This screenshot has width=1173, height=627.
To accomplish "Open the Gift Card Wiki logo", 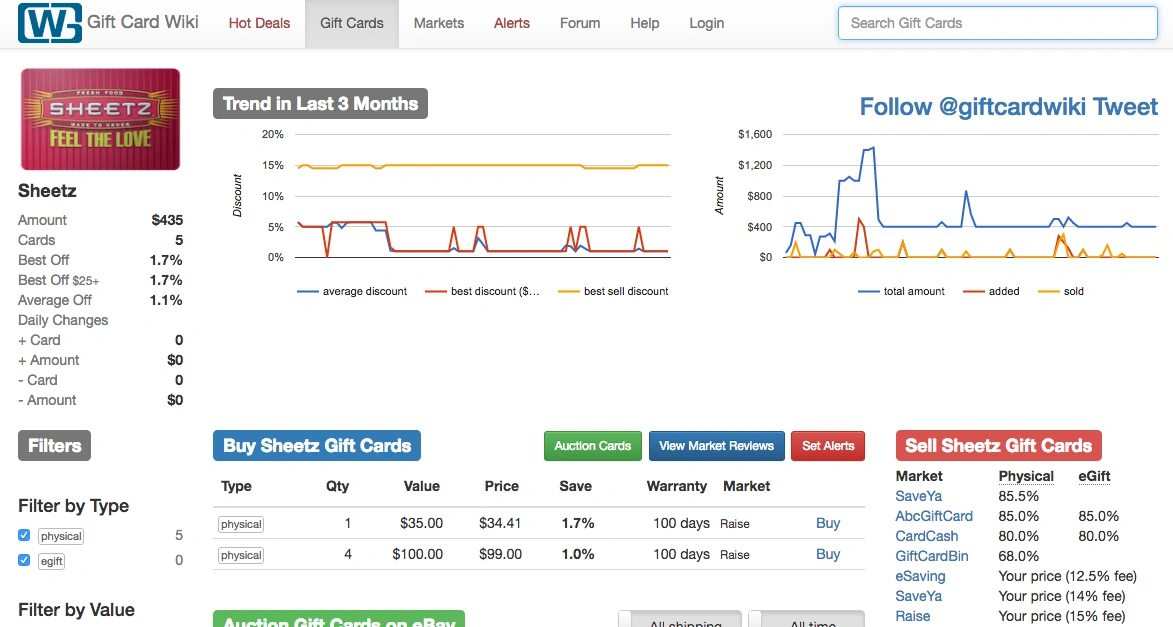I will 50,22.
